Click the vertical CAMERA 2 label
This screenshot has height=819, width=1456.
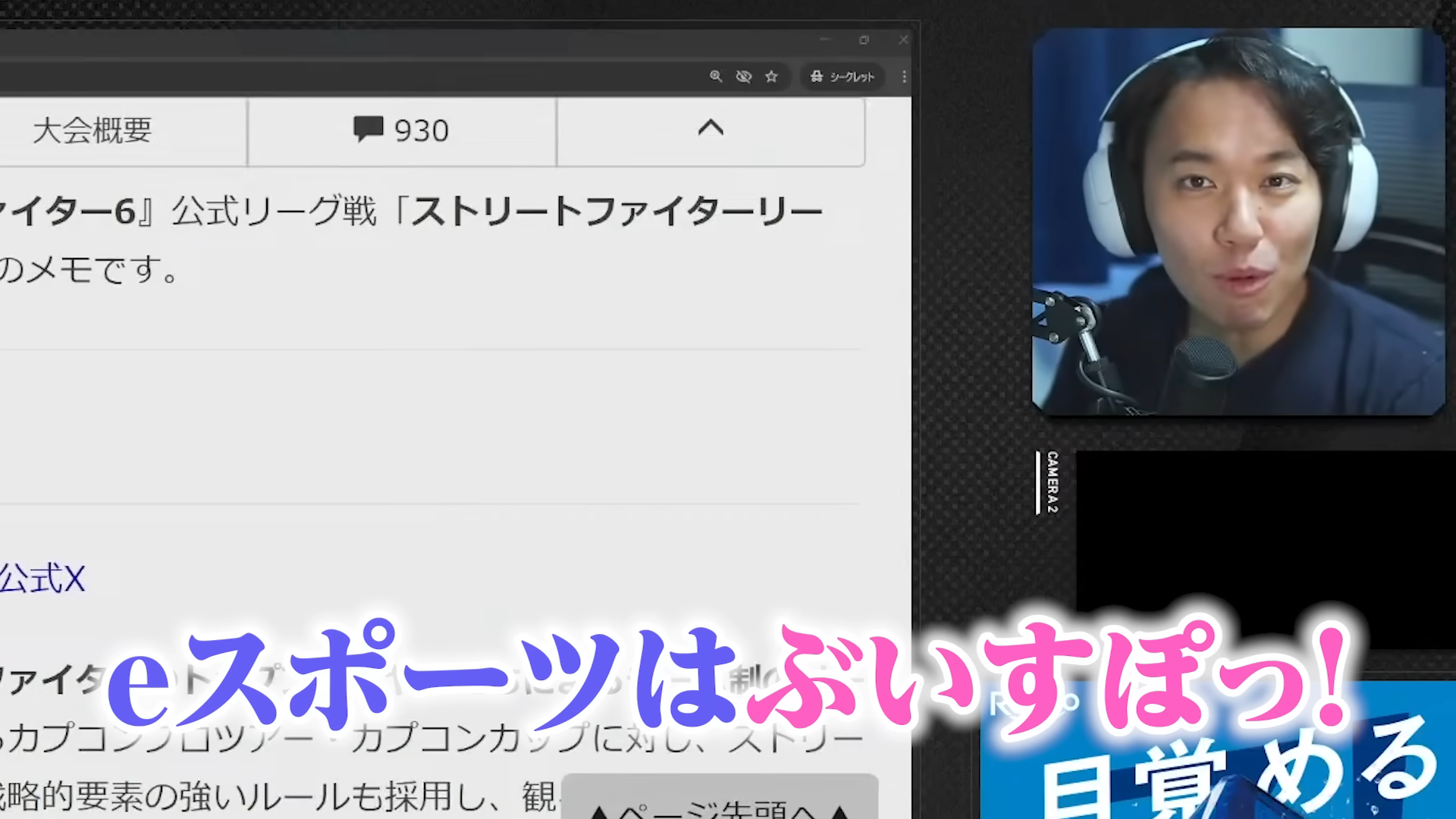(x=1052, y=482)
